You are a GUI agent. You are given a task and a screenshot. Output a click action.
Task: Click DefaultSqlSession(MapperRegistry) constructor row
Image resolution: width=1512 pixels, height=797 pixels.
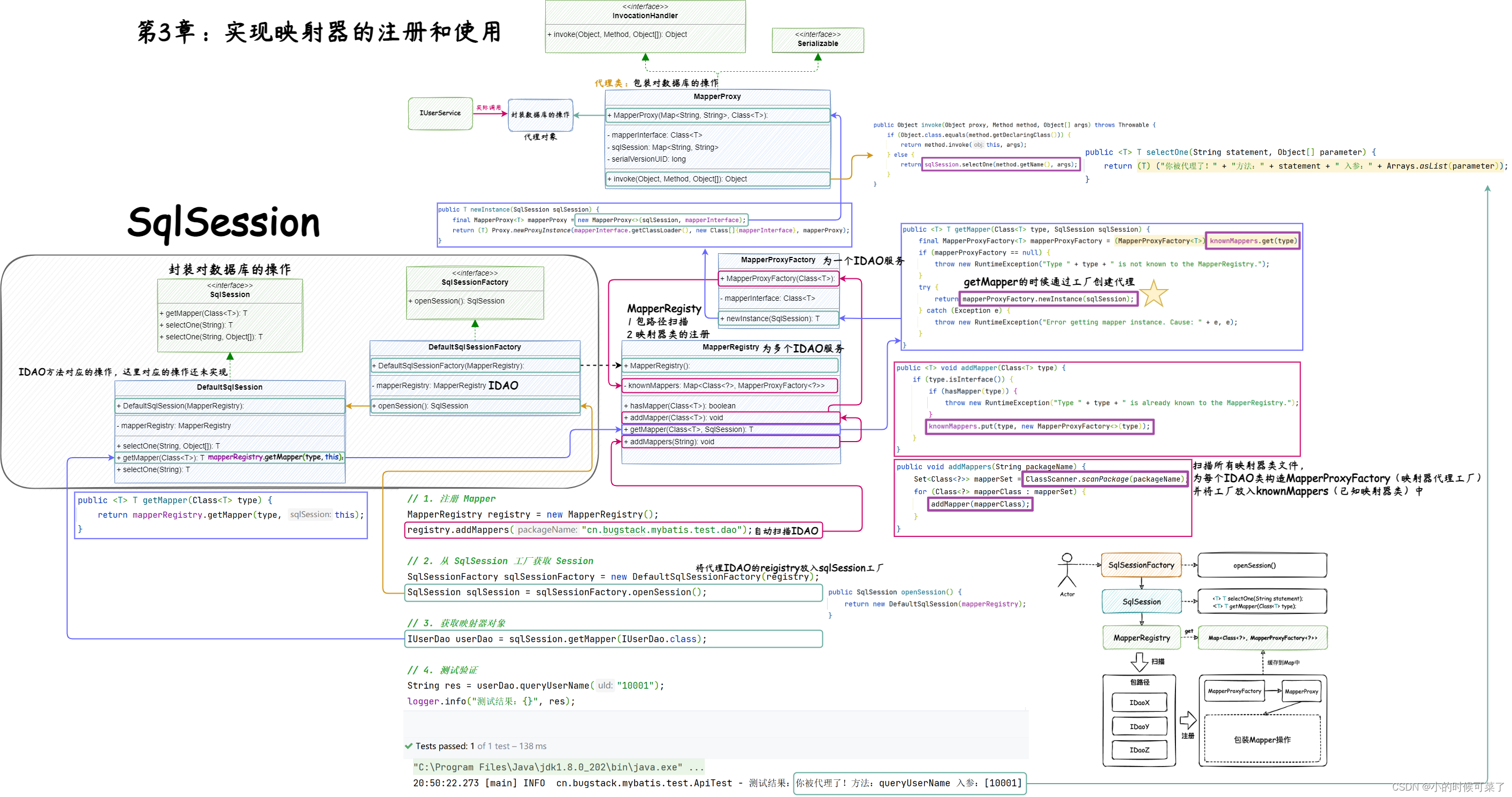[230, 406]
